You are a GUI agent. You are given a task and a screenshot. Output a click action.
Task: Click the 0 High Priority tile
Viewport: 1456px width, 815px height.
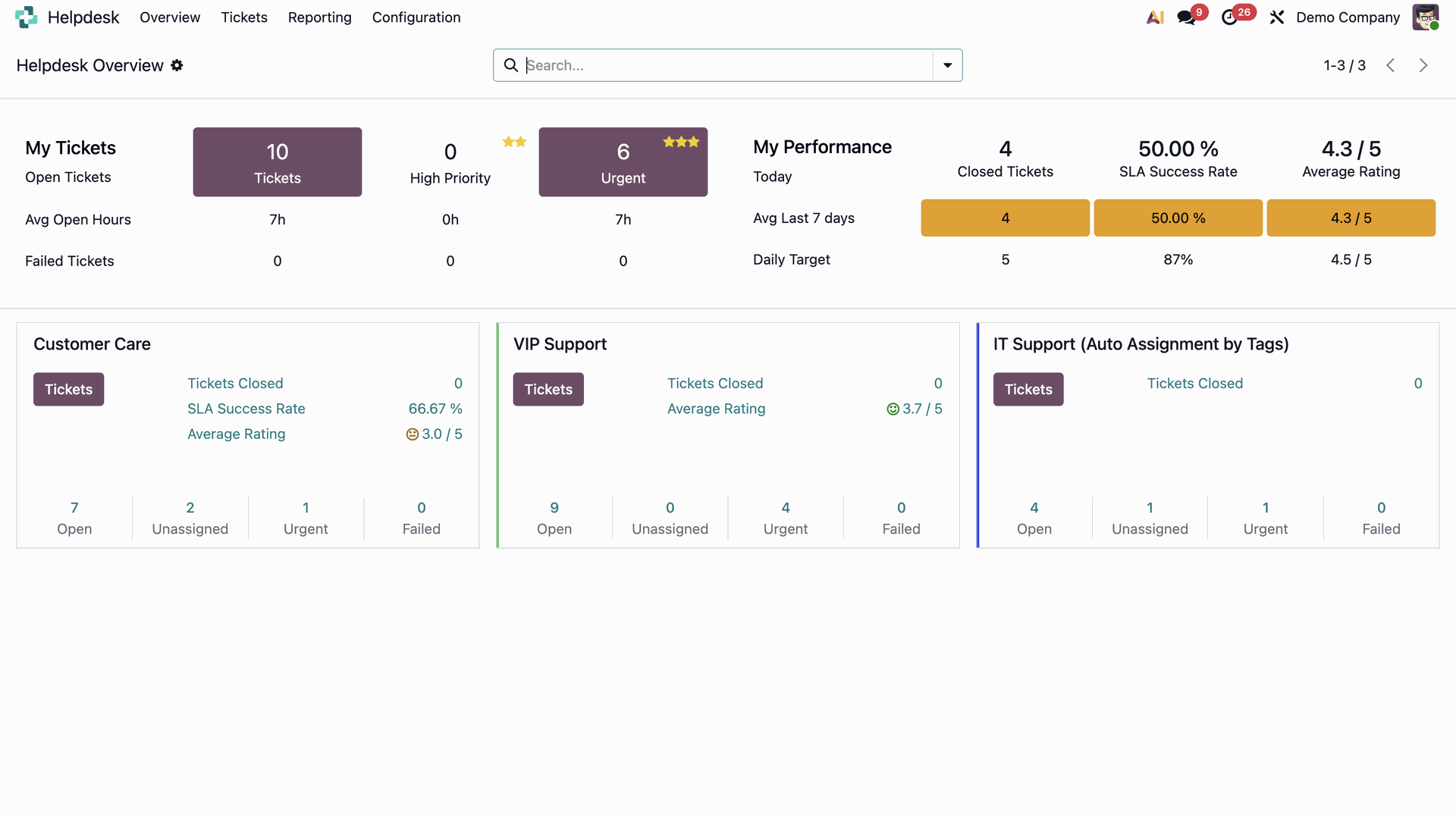tap(450, 162)
